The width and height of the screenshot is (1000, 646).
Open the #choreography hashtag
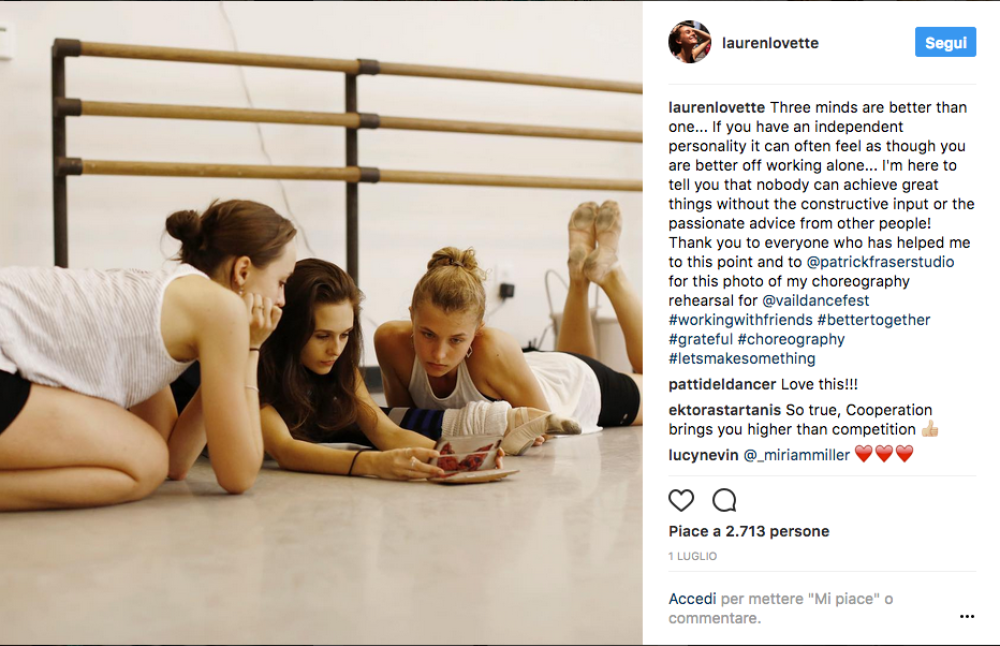(x=791, y=339)
